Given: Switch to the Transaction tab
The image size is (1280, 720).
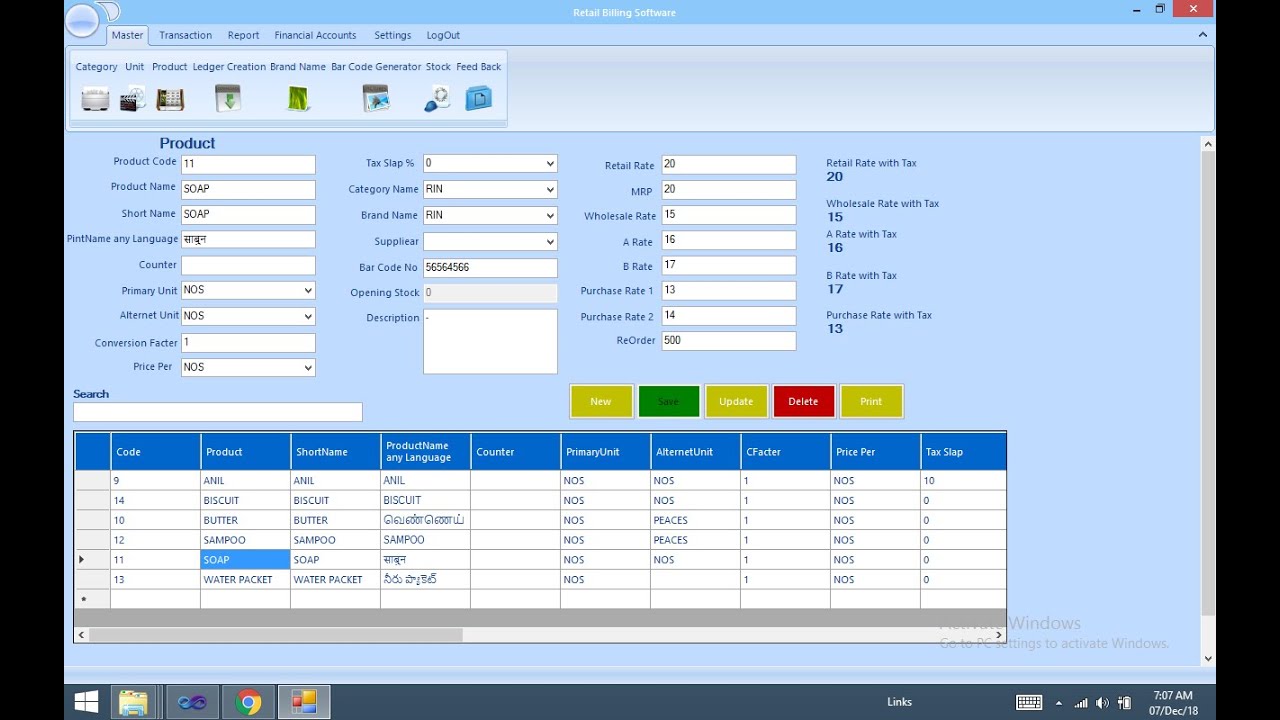Looking at the screenshot, I should coord(185,35).
